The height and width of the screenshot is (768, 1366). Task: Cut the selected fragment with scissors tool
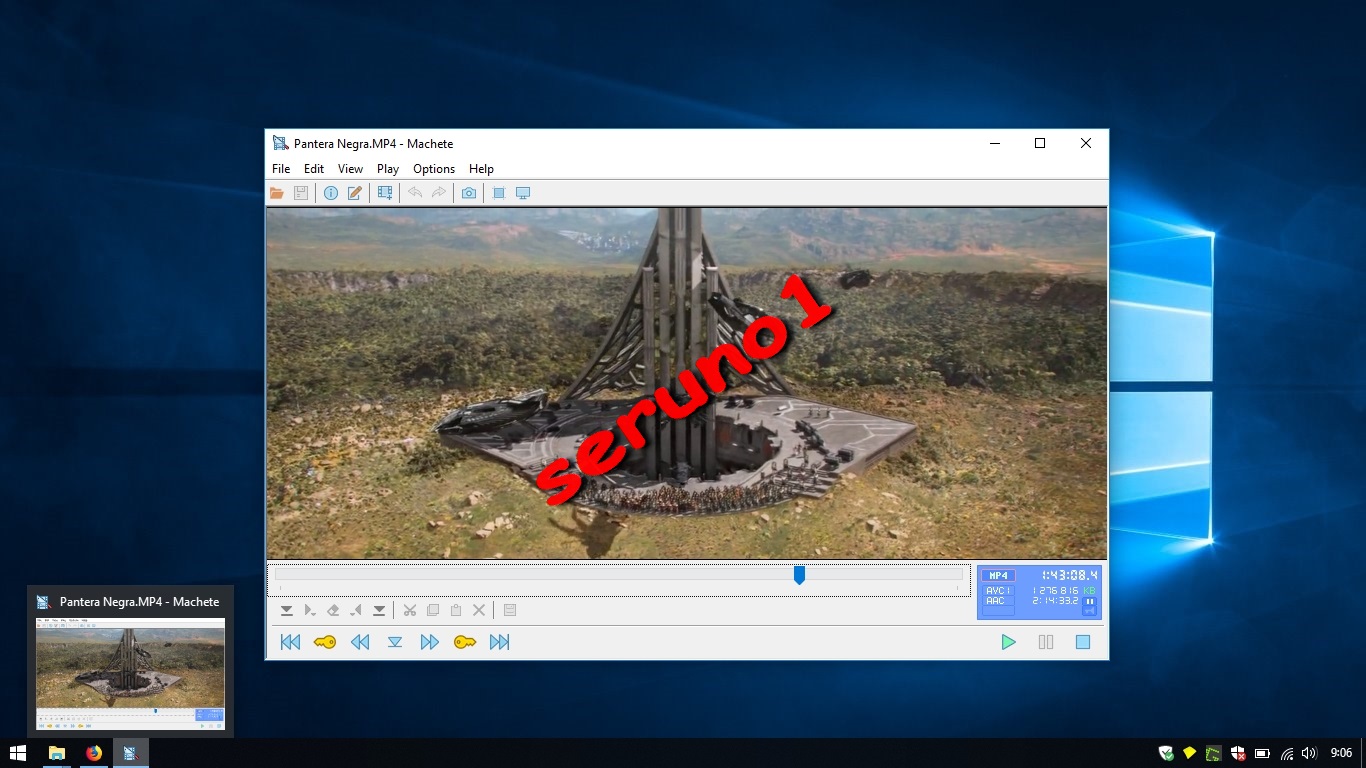[x=410, y=609]
